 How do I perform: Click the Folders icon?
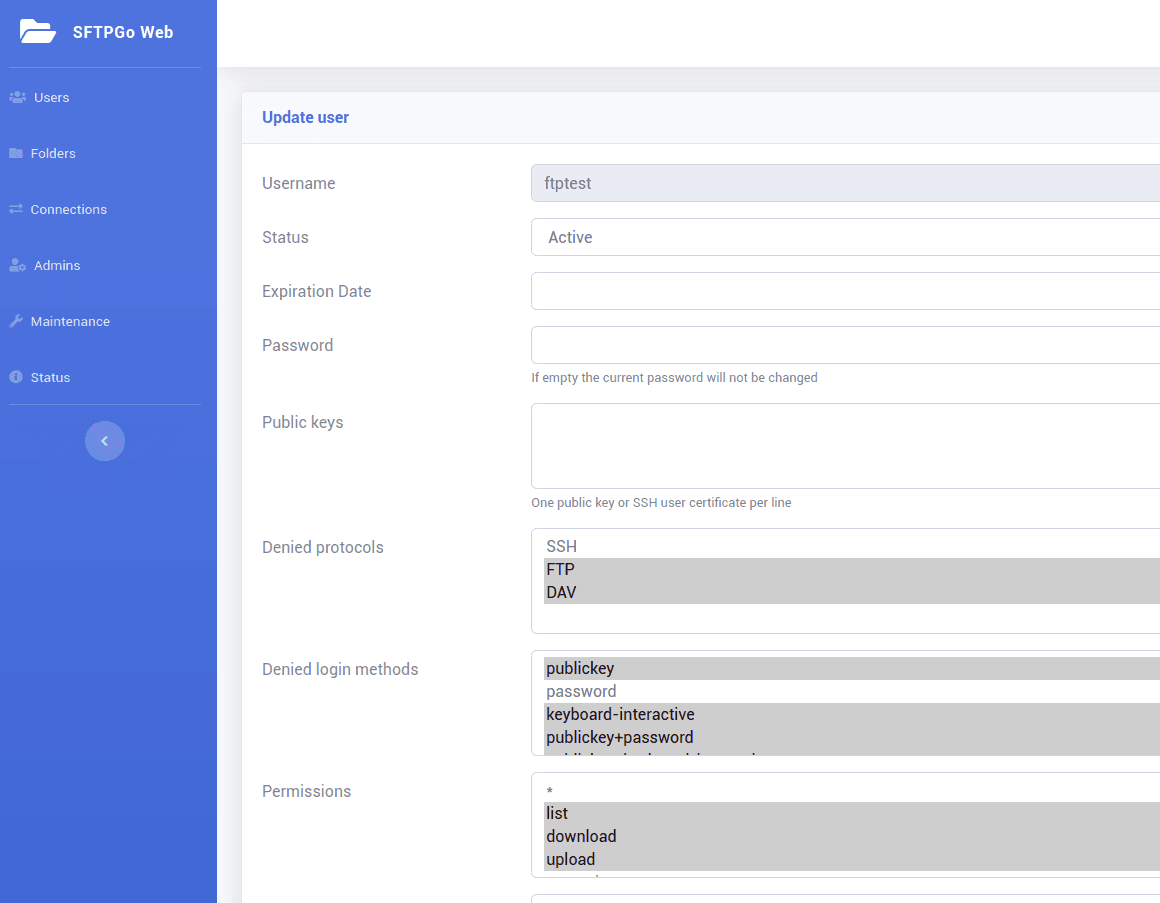coord(17,152)
